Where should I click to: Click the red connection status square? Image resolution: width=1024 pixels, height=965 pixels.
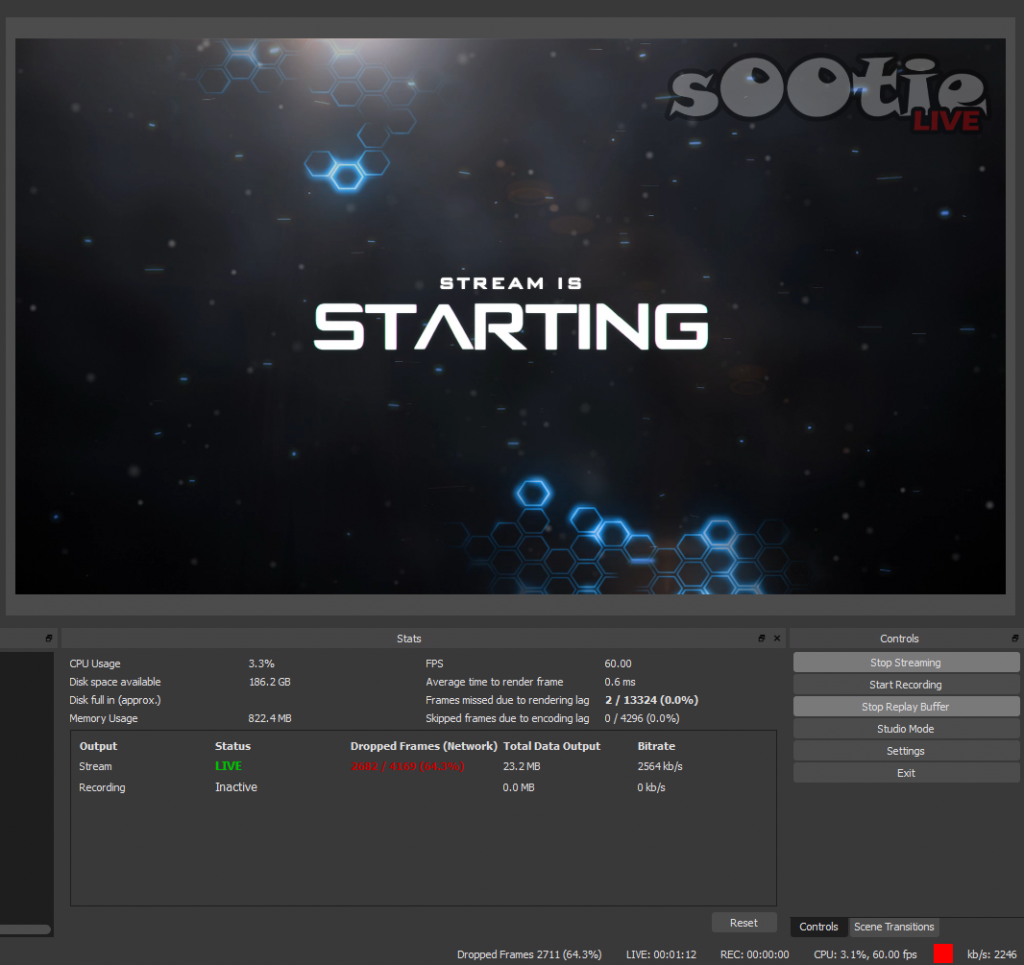(943, 954)
